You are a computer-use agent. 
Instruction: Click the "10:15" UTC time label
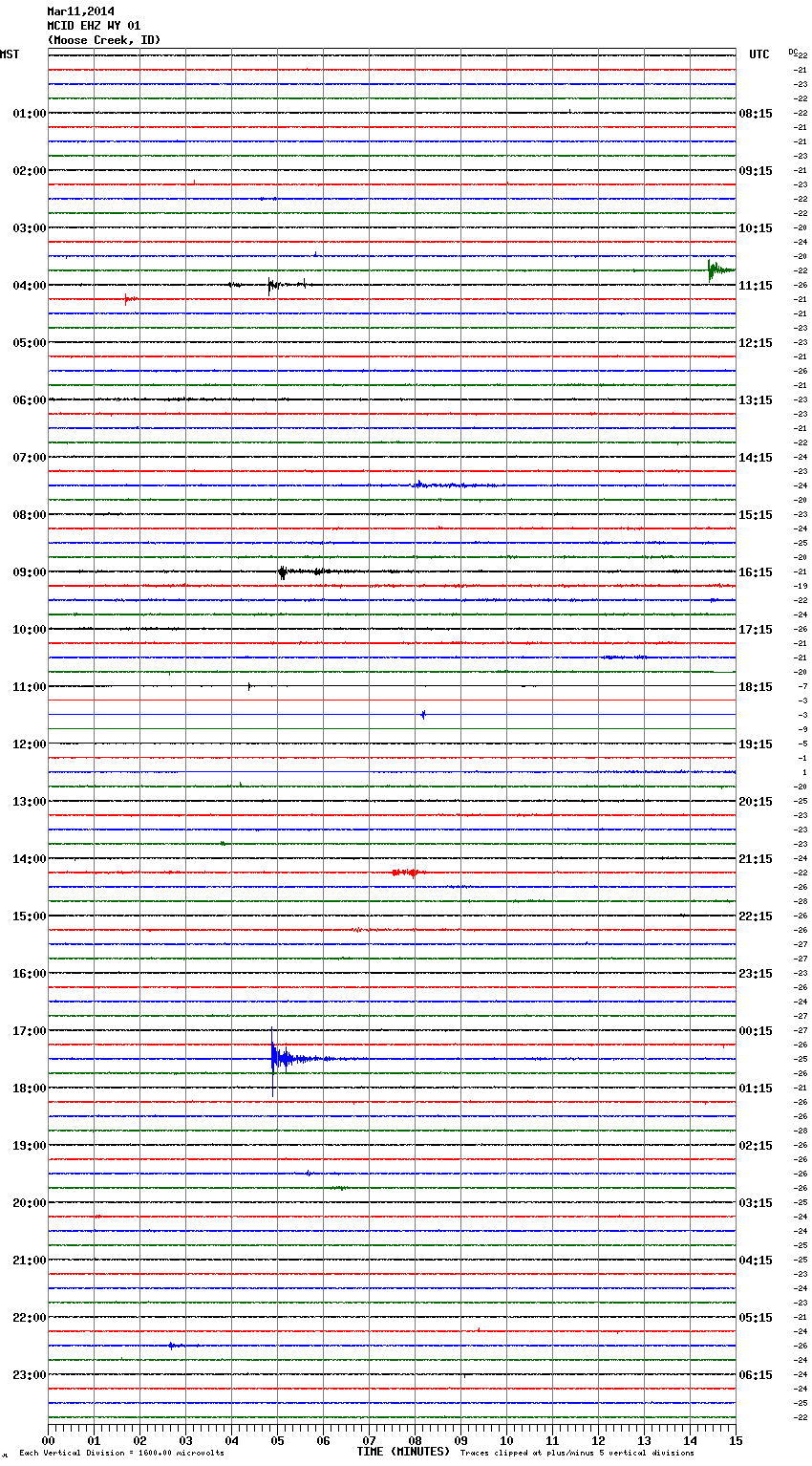756,228
